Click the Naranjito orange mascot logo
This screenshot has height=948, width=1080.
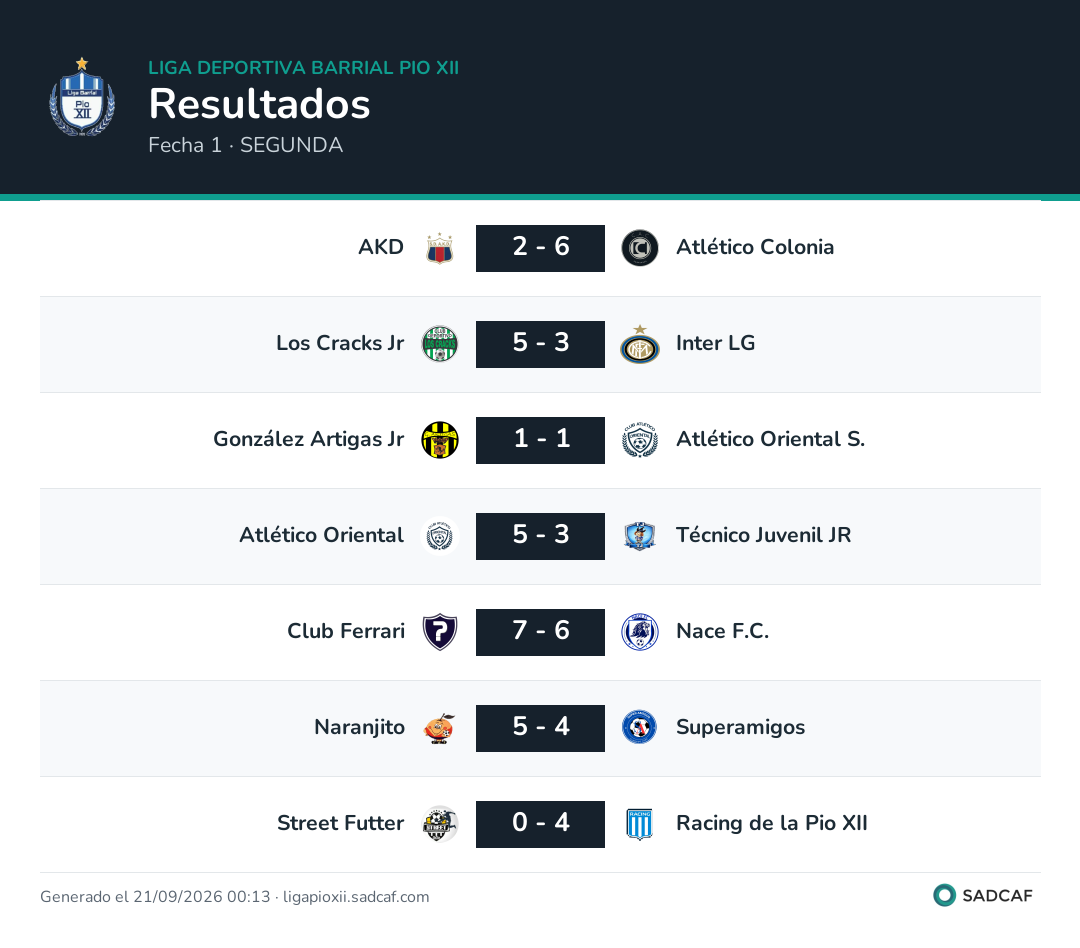[439, 728]
